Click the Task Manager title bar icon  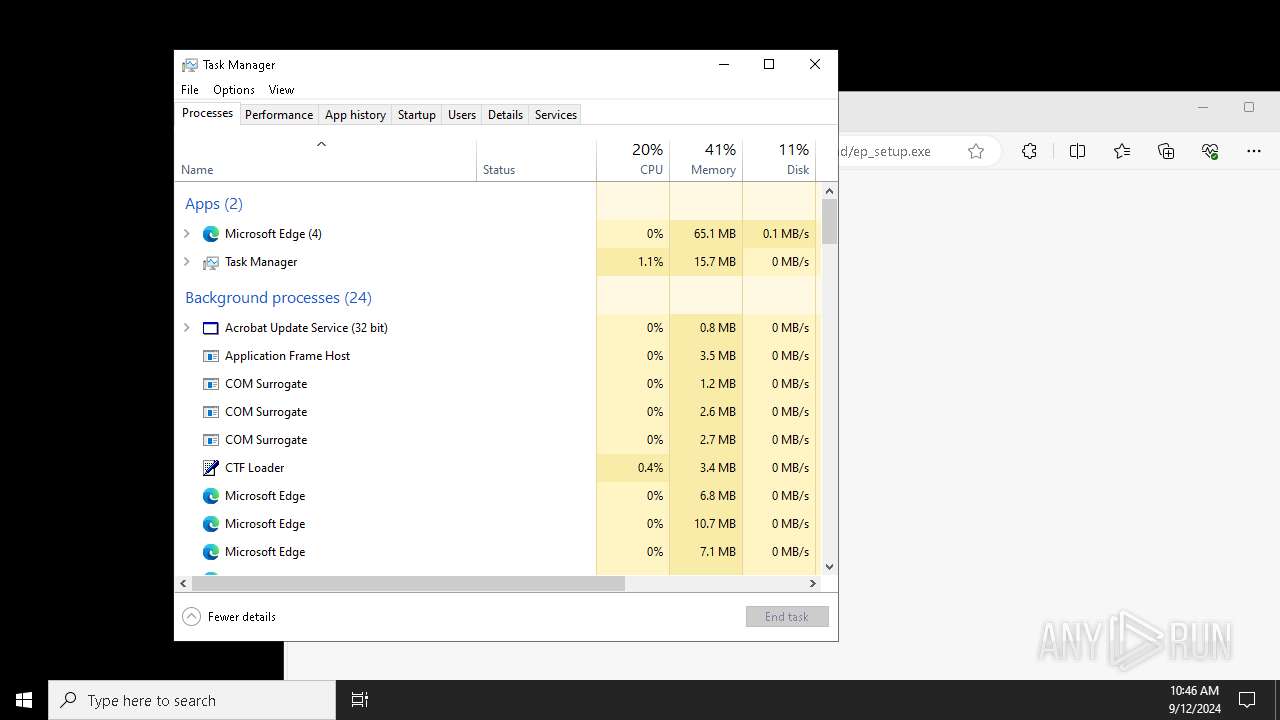click(x=190, y=65)
